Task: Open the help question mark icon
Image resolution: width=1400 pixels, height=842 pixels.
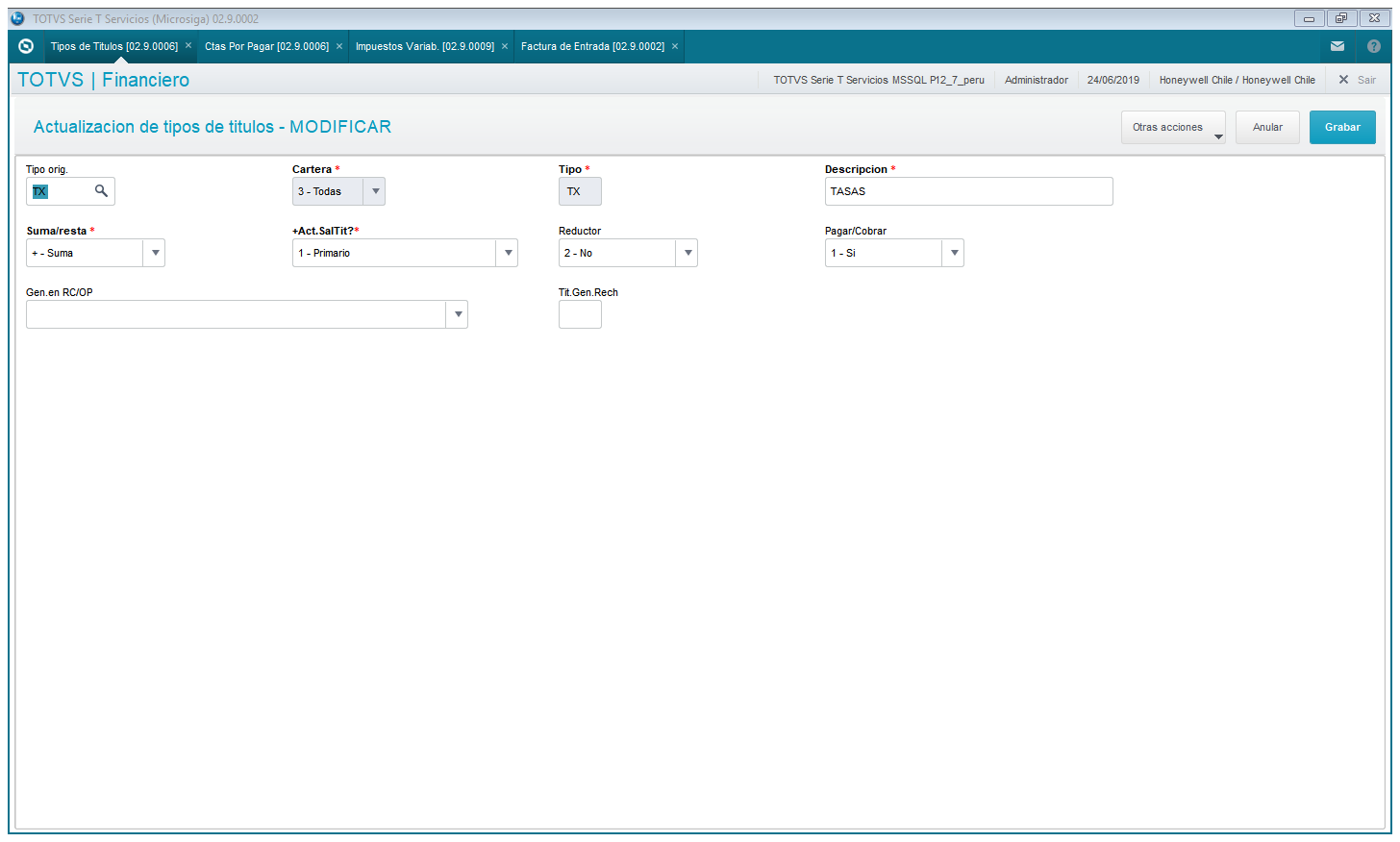Action: pos(1373,46)
